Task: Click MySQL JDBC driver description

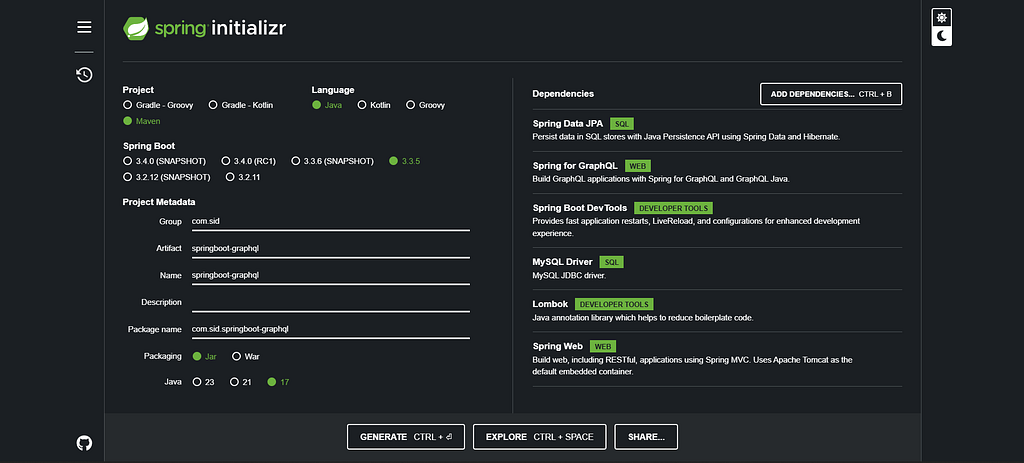Action: [x=569, y=276]
